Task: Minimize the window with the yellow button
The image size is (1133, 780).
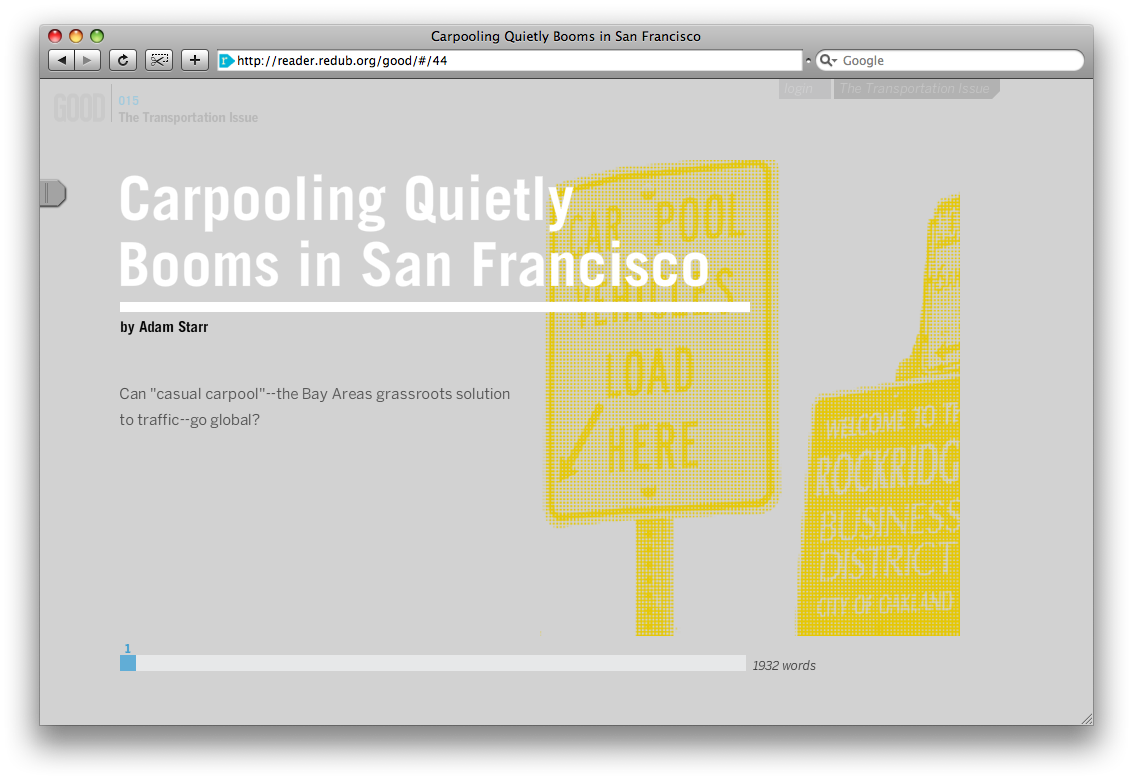Action: pos(76,36)
